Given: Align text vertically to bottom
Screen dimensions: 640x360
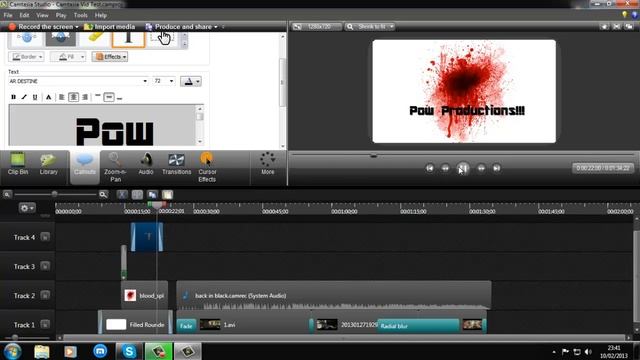Looking at the screenshot, I should (x=120, y=98).
